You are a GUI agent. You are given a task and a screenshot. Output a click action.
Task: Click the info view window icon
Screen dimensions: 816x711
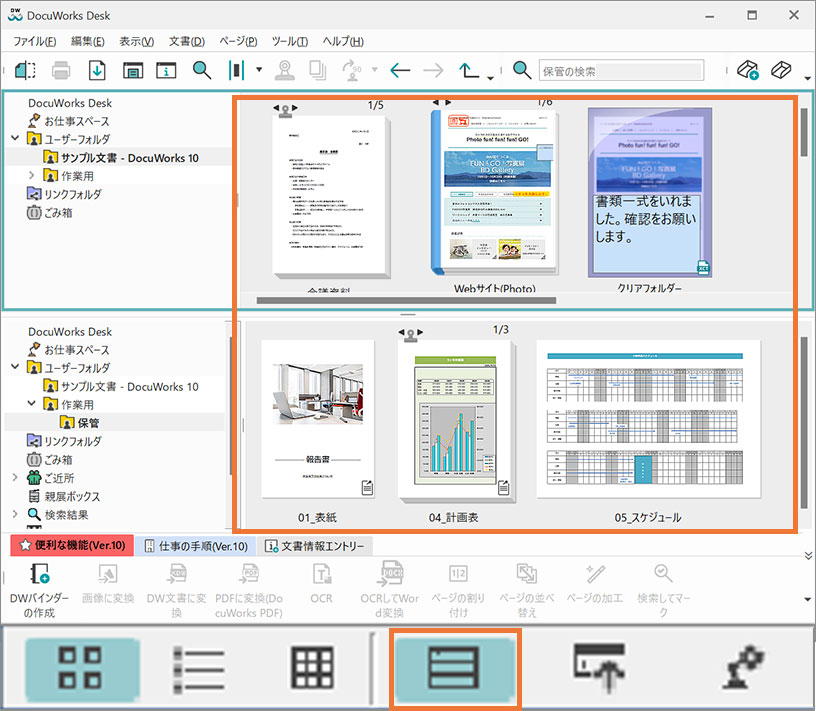click(x=133, y=70)
